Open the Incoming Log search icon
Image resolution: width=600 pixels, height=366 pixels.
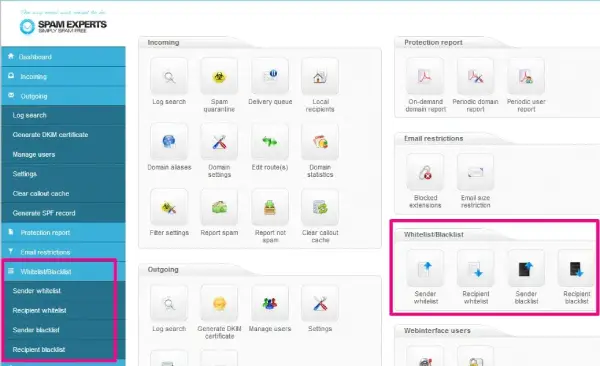click(x=169, y=76)
